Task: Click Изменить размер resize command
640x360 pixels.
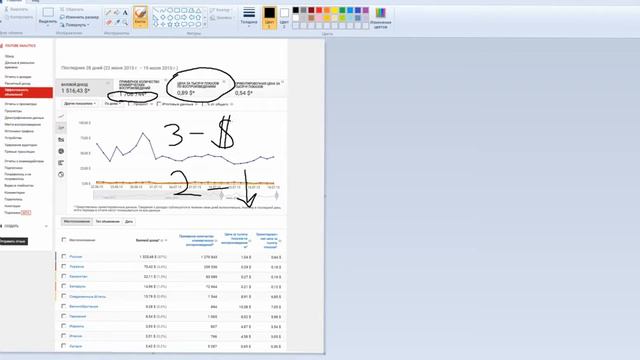Action: [x=80, y=17]
